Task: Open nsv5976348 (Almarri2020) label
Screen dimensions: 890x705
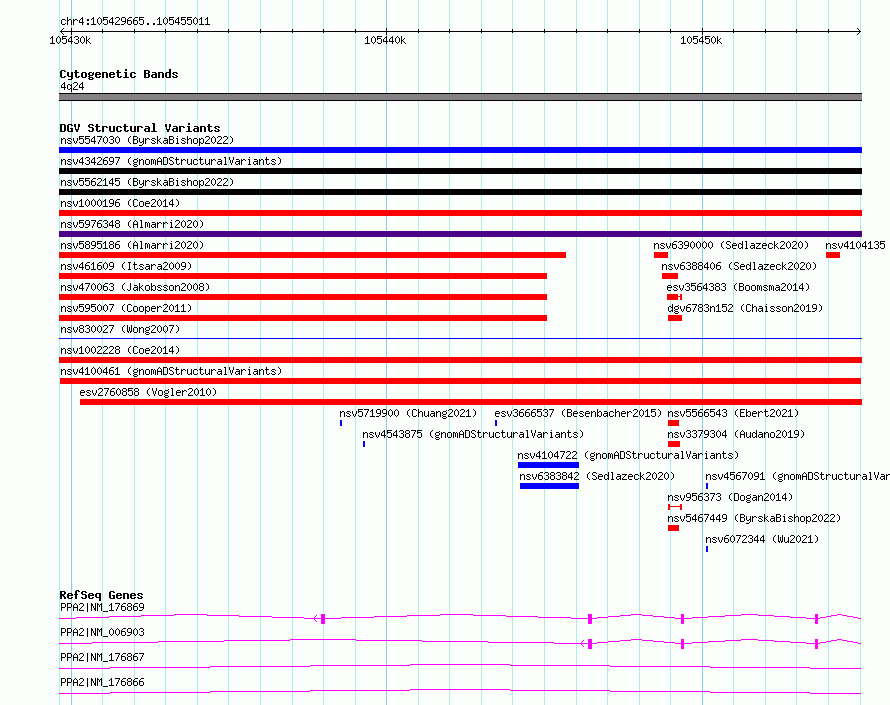Action: pos(132,224)
